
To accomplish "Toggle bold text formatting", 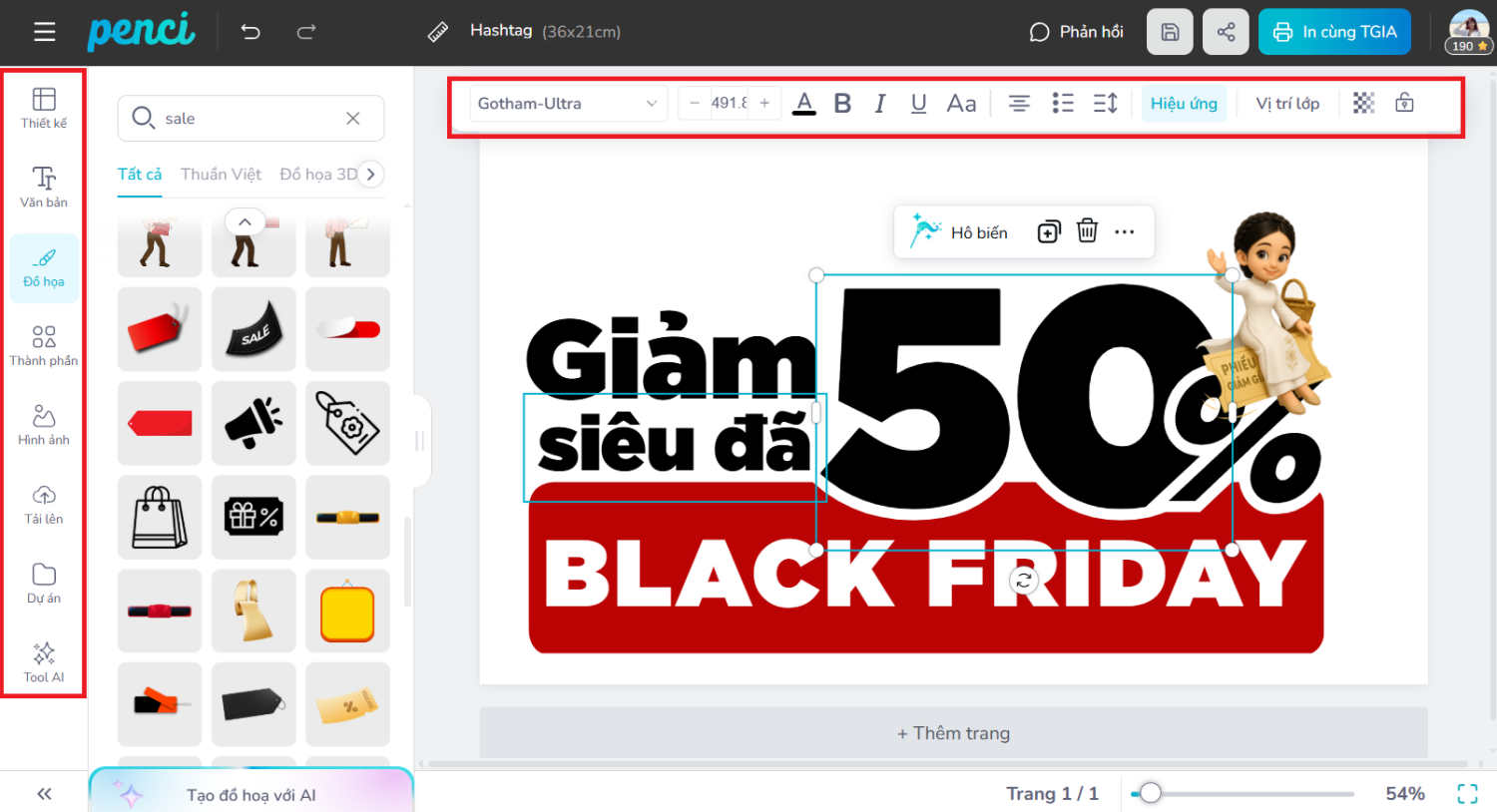I will pyautogui.click(x=842, y=103).
